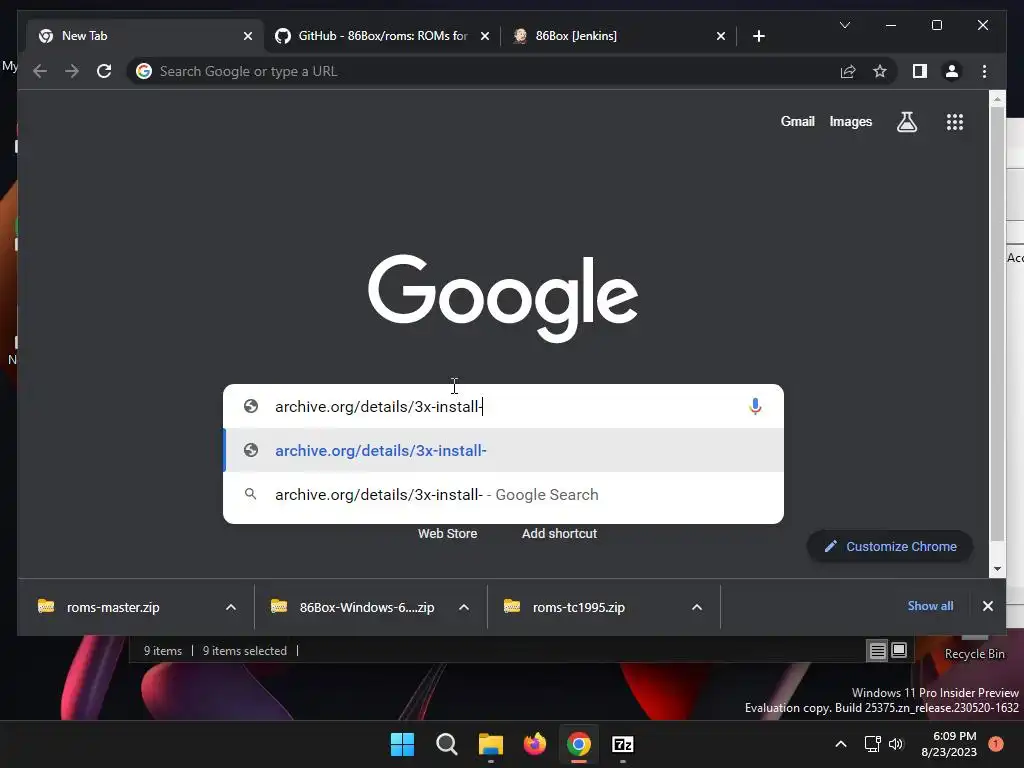Click Show all downloads
Screen dimensions: 1024x768
click(930, 606)
